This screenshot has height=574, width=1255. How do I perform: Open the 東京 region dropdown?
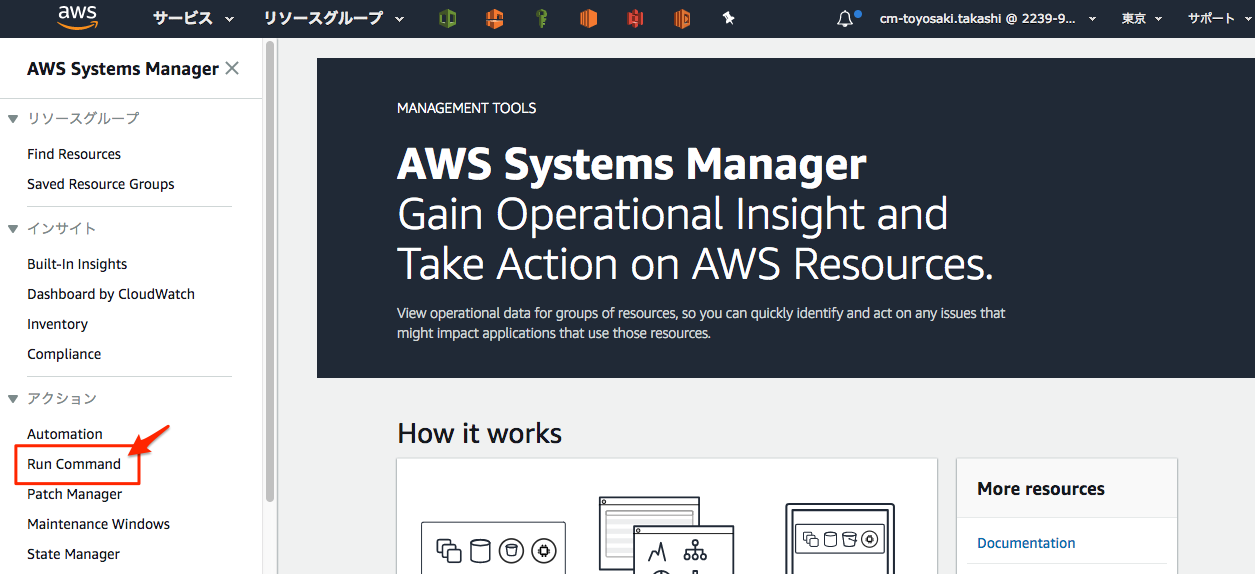click(x=1141, y=19)
